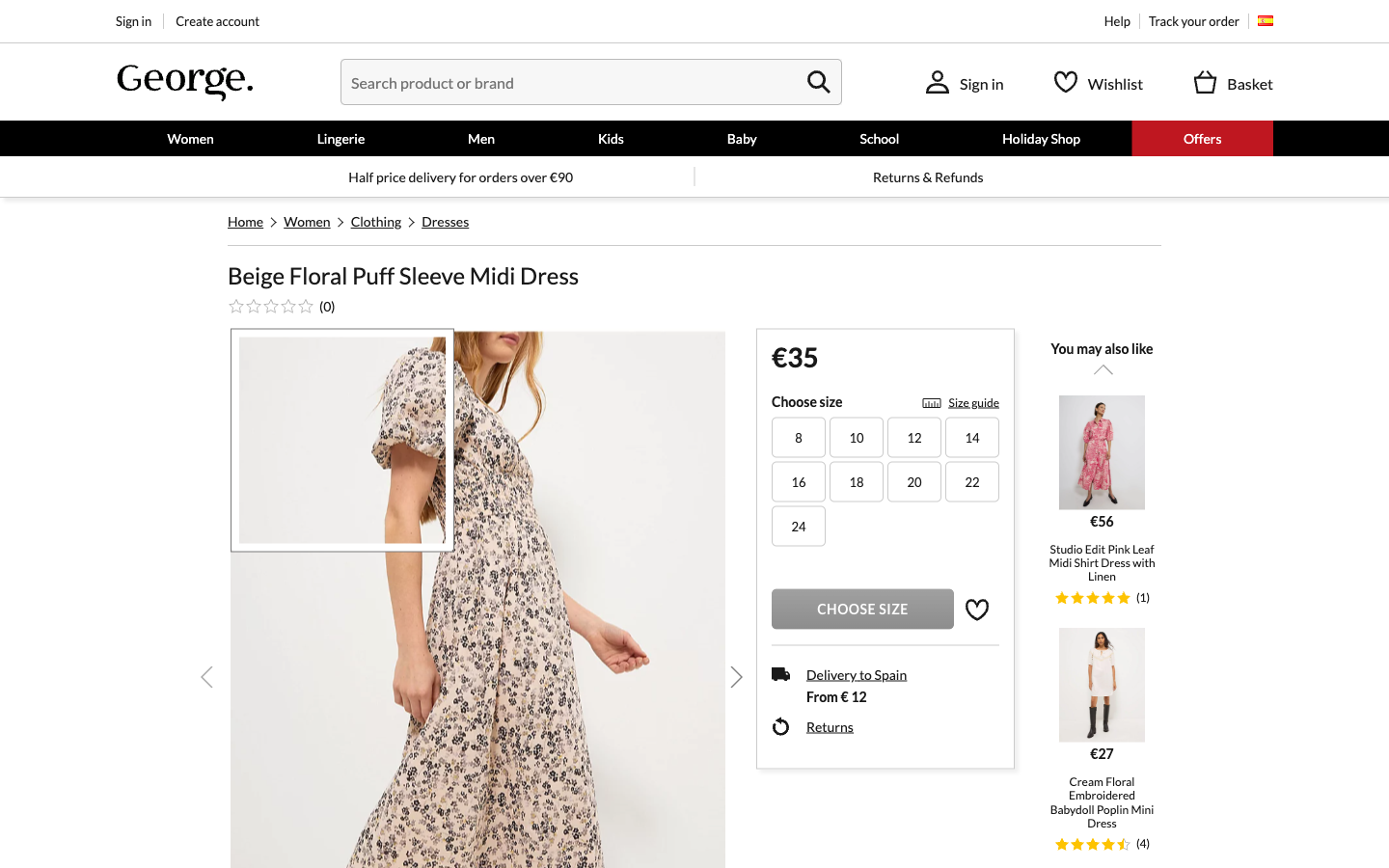1389x868 pixels.
Task: Open the Women menu
Action: 190,139
